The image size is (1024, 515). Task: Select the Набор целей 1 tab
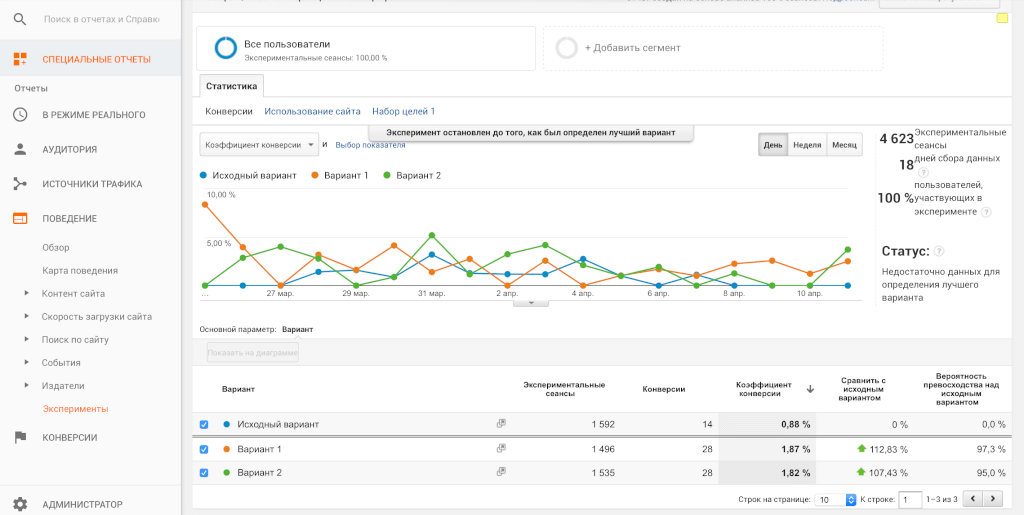click(403, 112)
